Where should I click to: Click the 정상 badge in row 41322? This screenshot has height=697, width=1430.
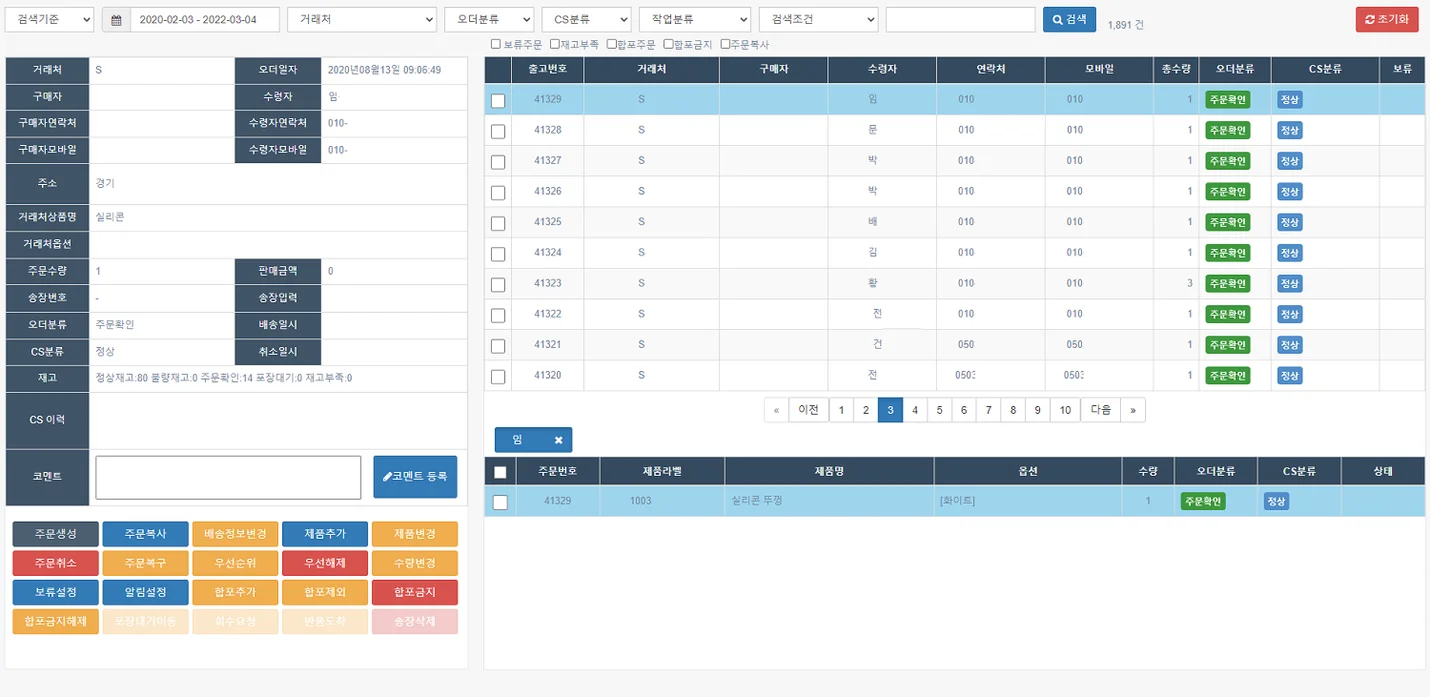pyautogui.click(x=1289, y=314)
